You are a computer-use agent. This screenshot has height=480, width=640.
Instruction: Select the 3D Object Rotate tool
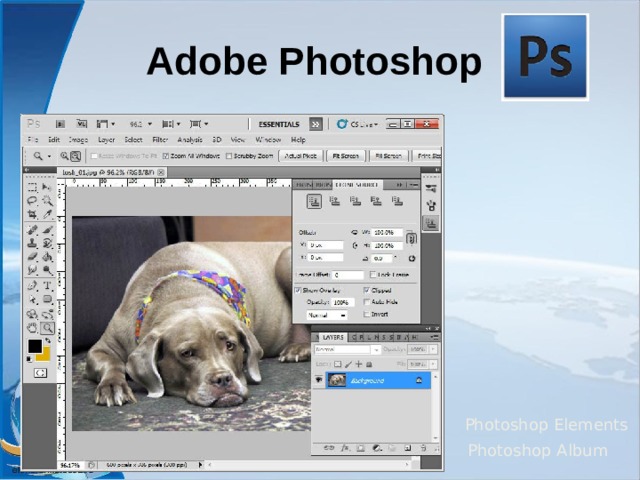pyautogui.click(x=32, y=314)
